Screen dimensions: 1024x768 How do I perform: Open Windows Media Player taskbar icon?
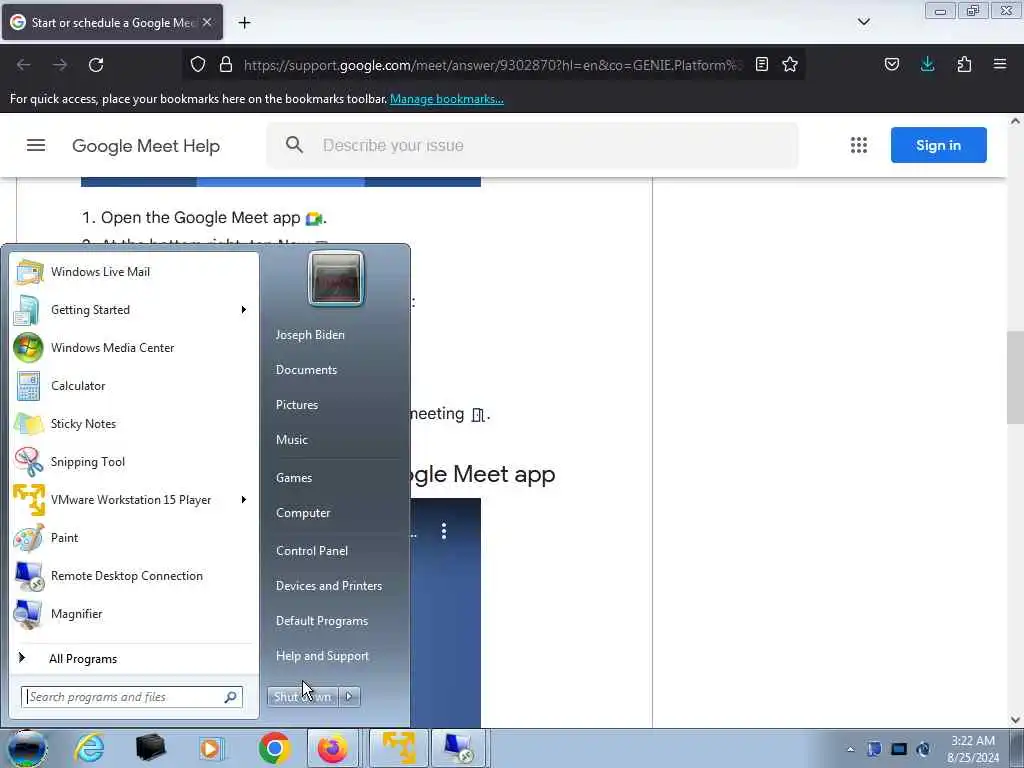(210, 748)
